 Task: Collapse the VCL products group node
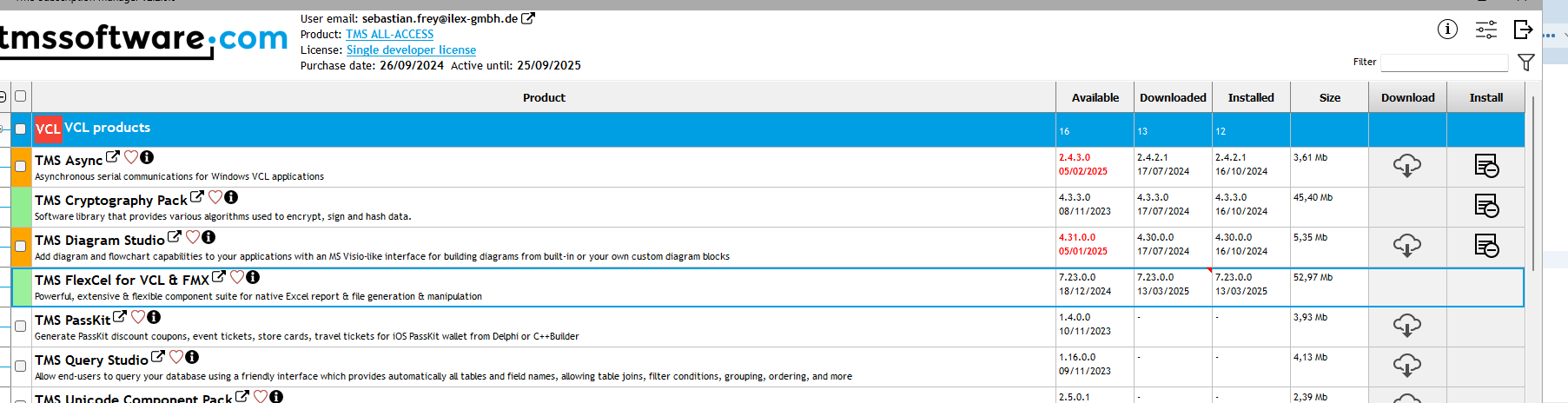click(x=3, y=129)
